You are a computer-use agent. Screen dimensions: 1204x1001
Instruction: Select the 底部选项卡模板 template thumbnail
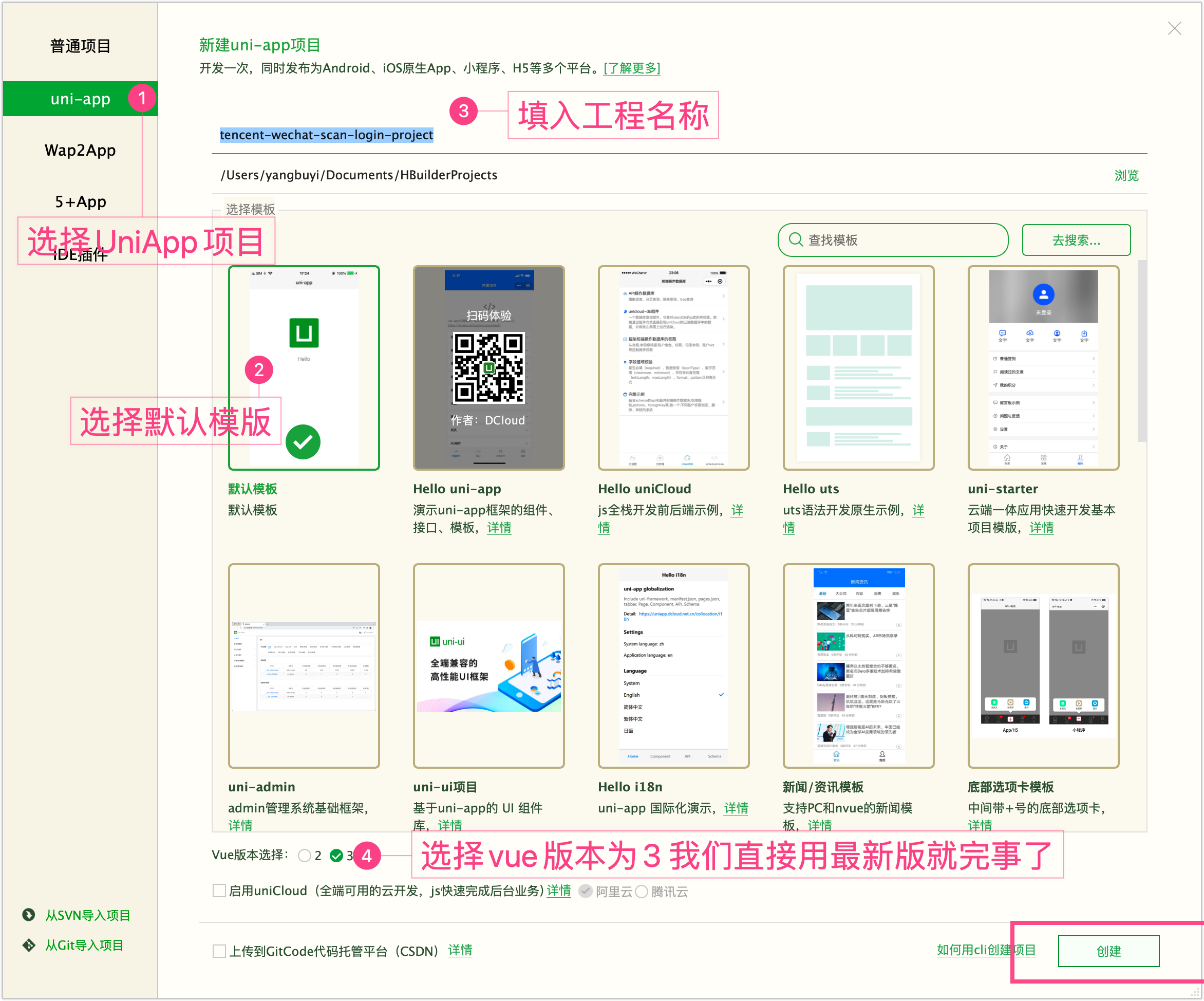(1043, 665)
